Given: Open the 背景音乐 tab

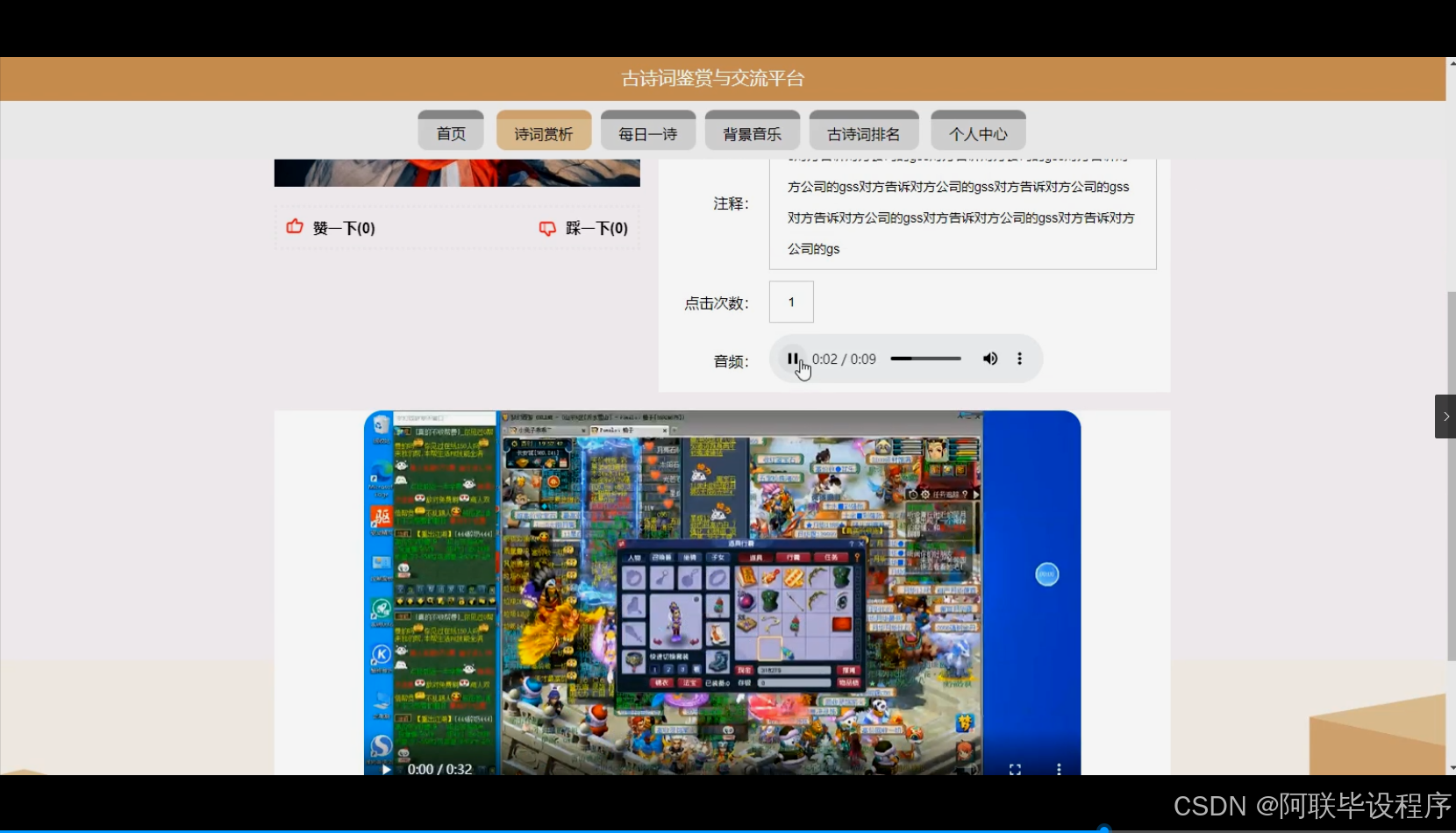Looking at the screenshot, I should [753, 132].
